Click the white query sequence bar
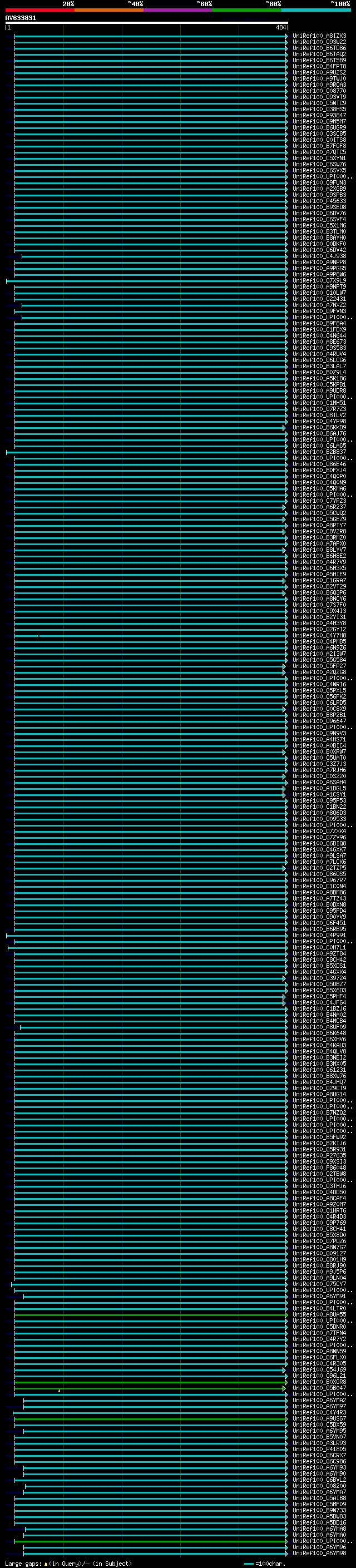This screenshot has height=1568, width=356. [x=147, y=23]
